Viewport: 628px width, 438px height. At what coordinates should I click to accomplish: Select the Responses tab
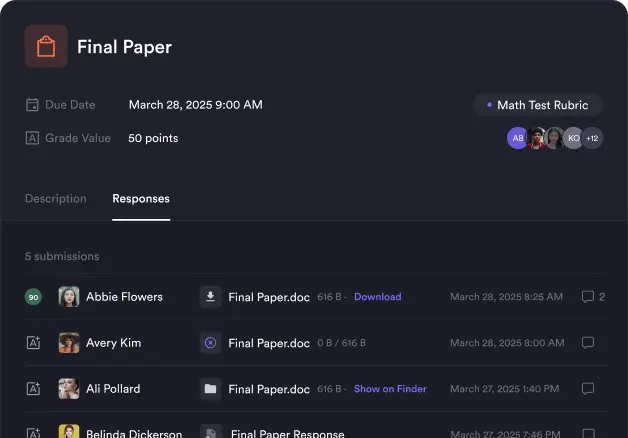[141, 199]
